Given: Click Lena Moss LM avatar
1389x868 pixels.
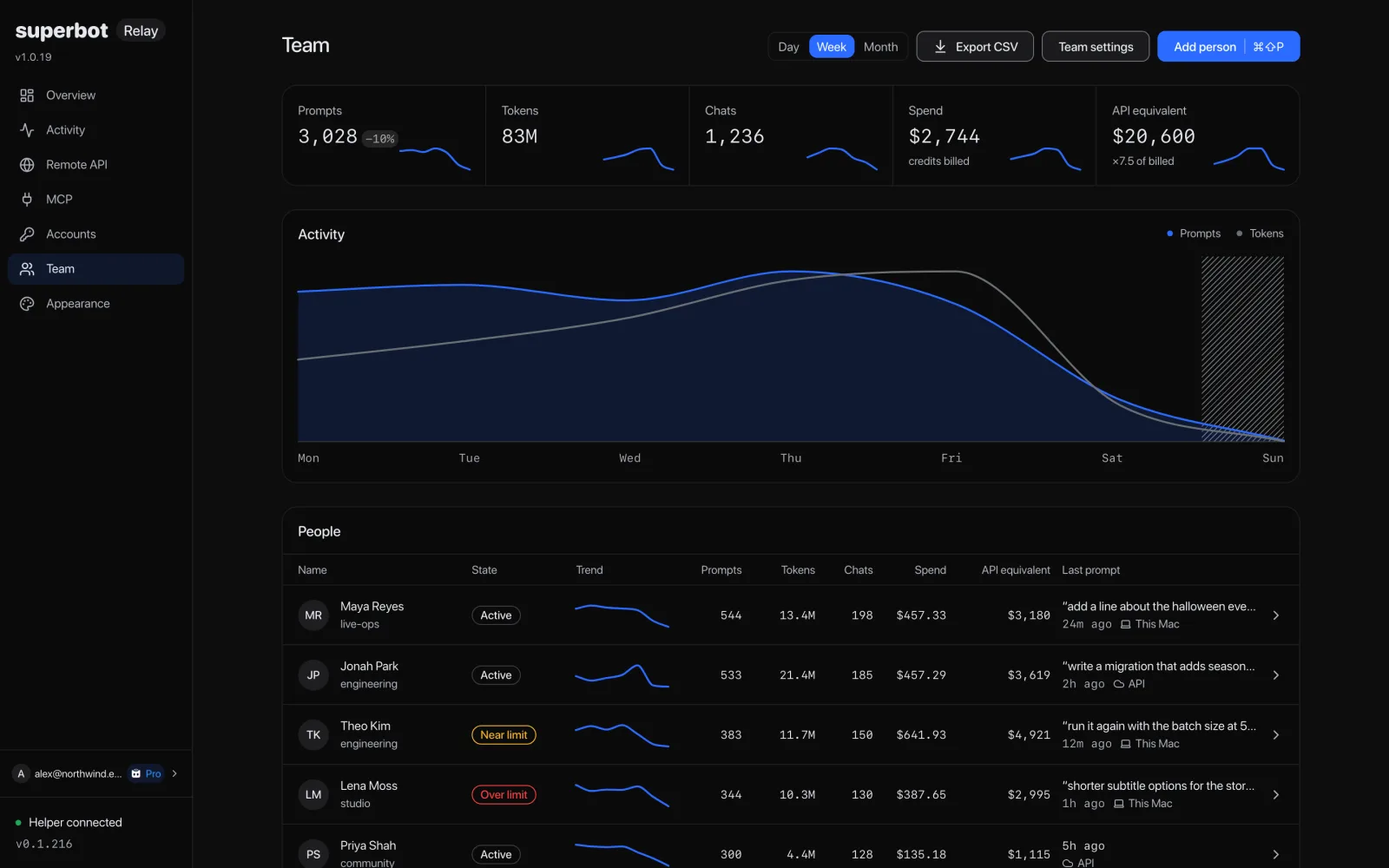Looking at the screenshot, I should 313,795.
